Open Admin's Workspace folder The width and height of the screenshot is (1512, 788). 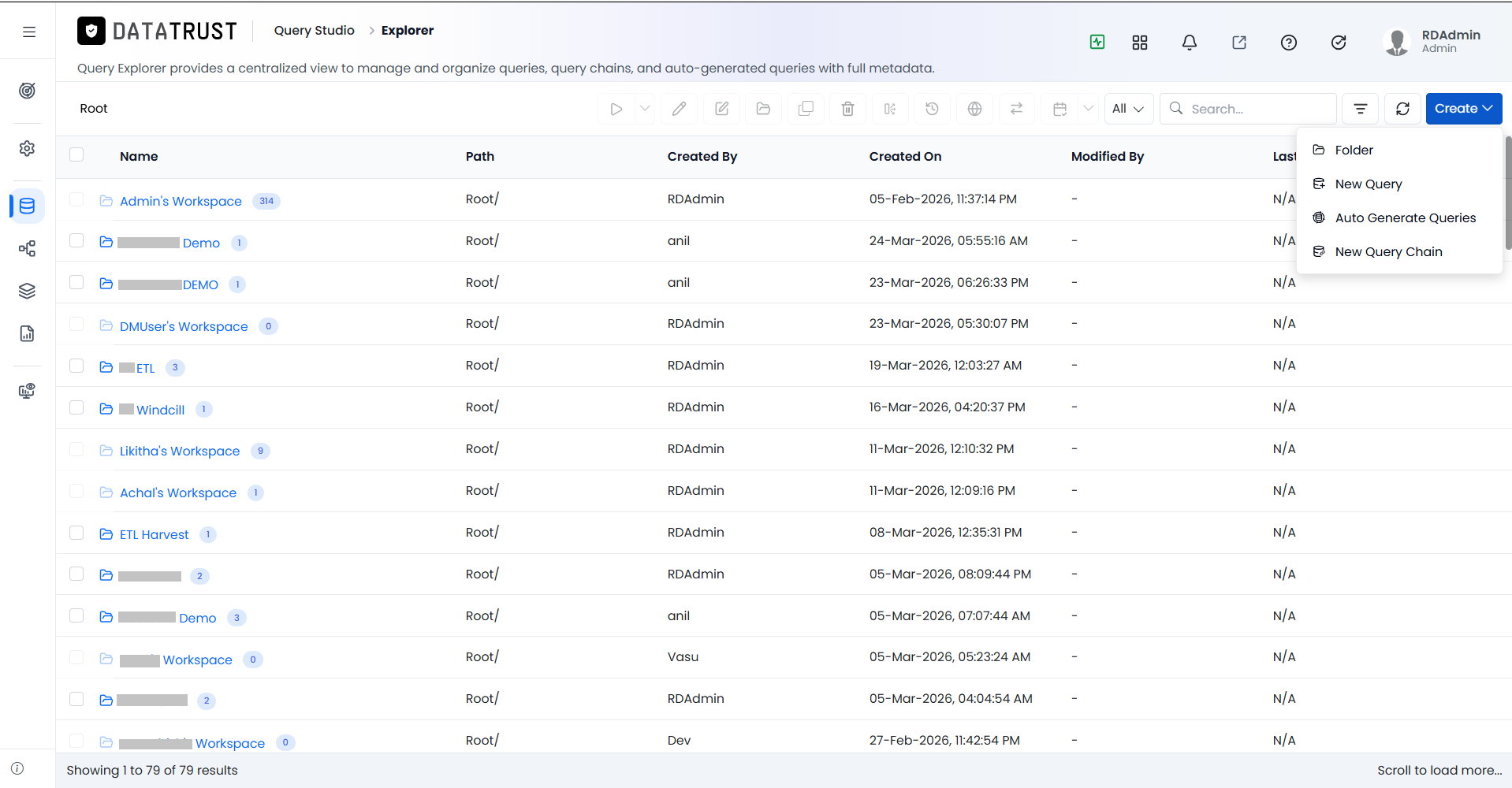coord(181,201)
